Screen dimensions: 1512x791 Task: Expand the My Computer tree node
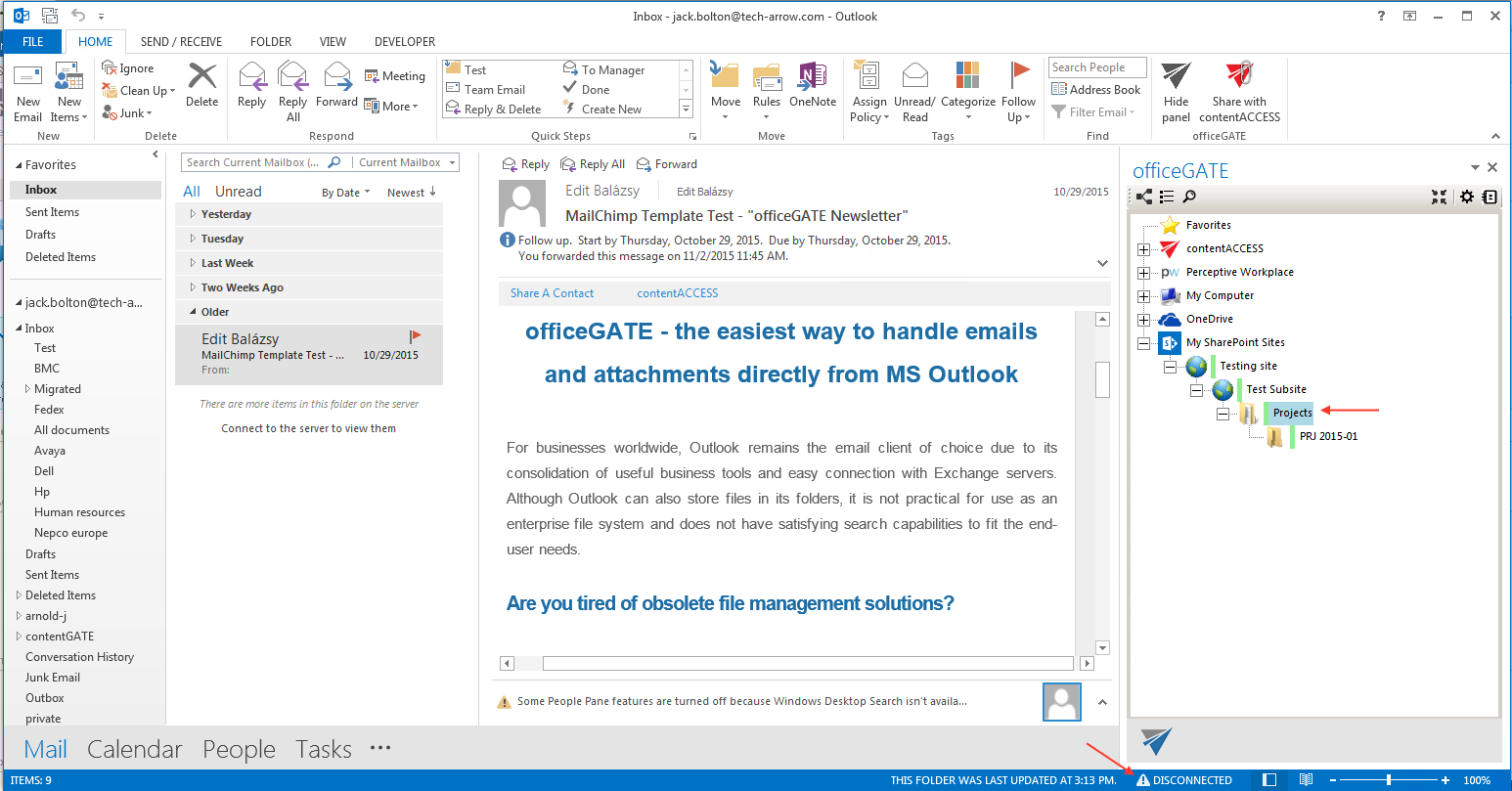(1143, 296)
